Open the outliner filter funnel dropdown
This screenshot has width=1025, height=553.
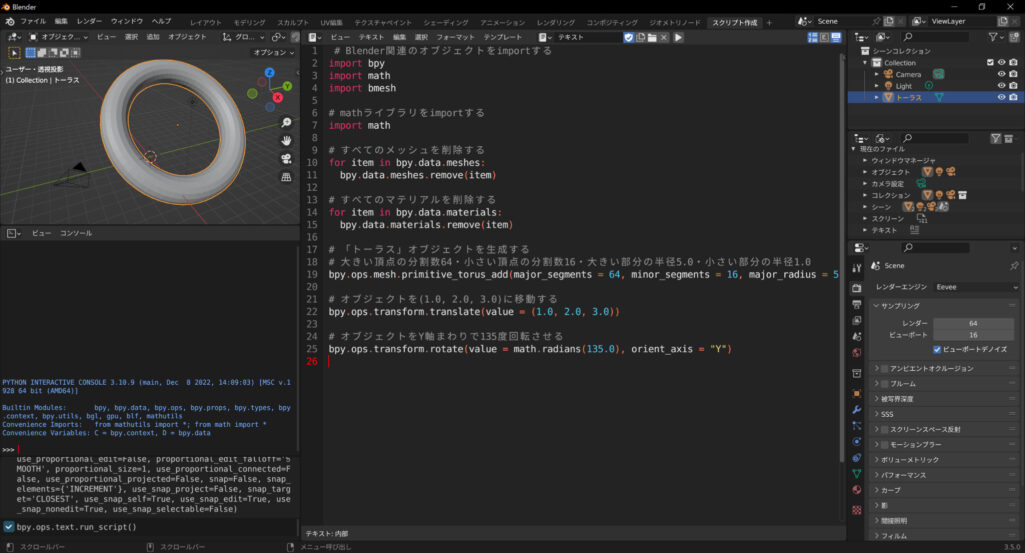pos(997,37)
